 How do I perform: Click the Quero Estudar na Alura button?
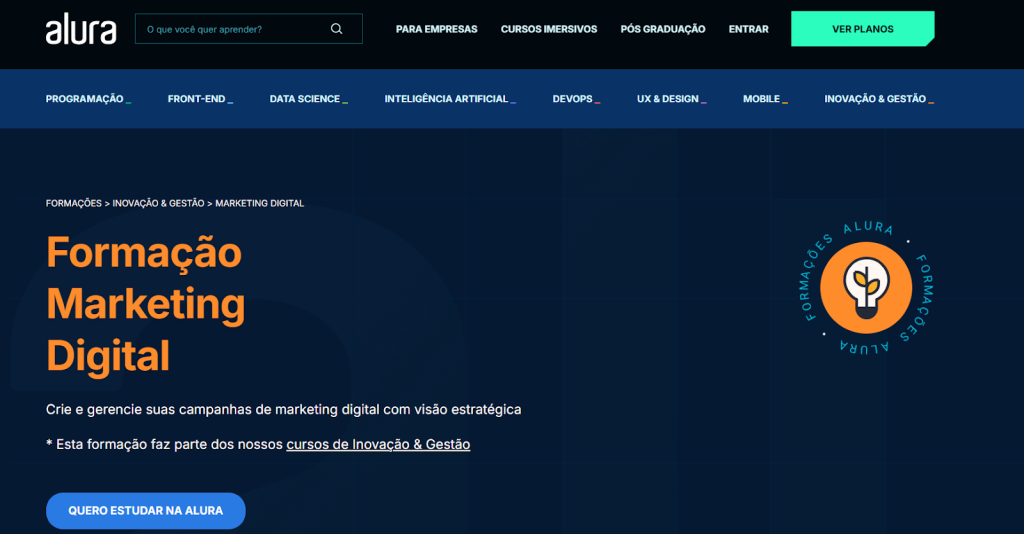[146, 510]
